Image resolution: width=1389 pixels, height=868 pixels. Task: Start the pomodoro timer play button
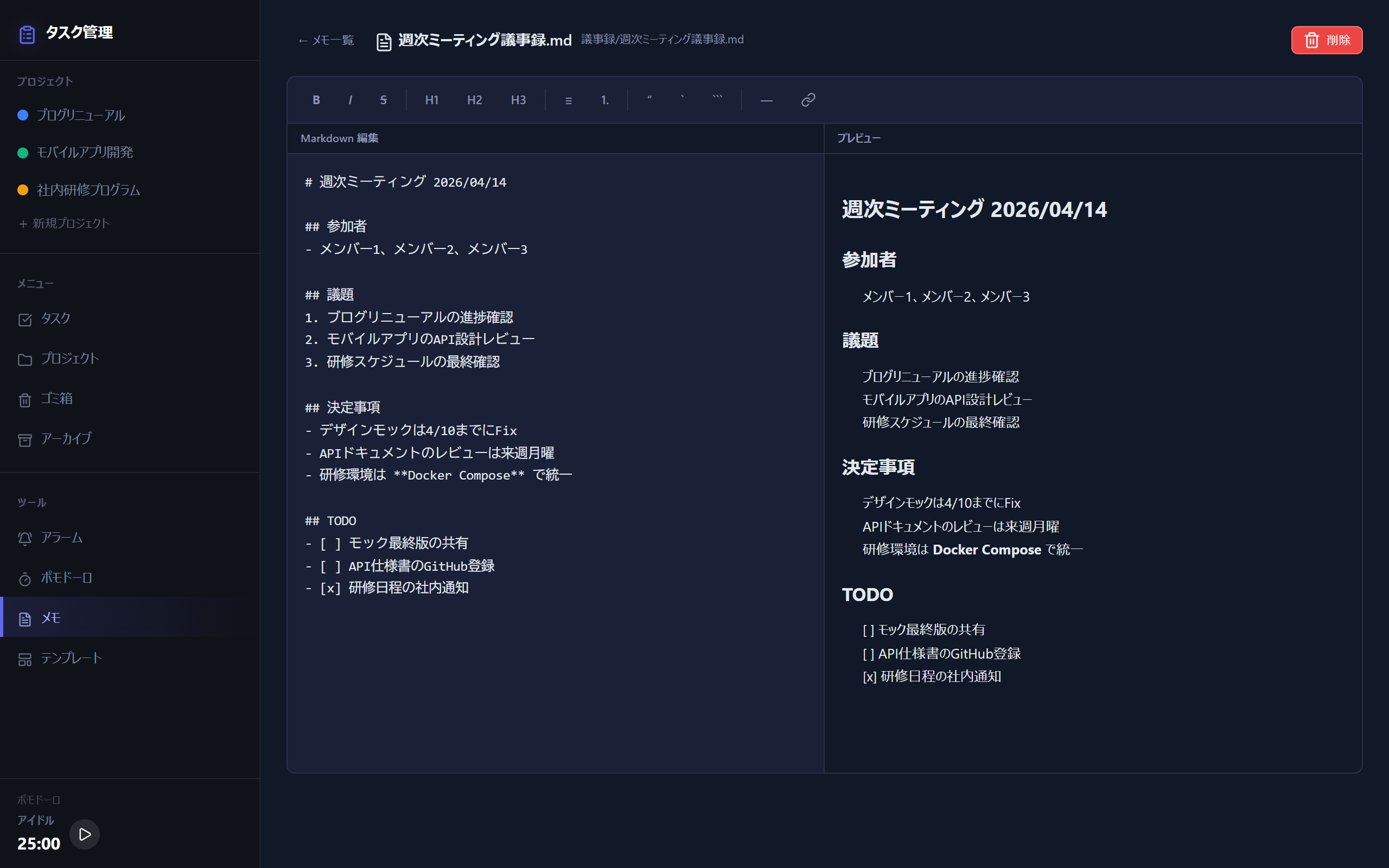click(x=85, y=834)
